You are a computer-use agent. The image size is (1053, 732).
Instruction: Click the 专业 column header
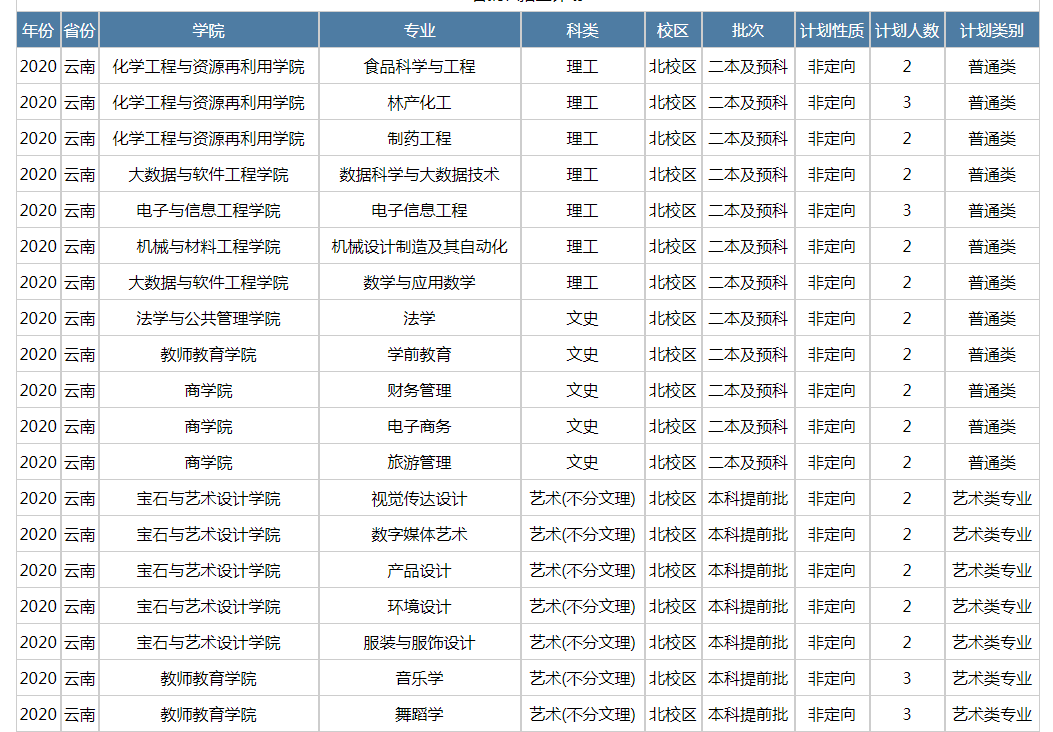[419, 31]
